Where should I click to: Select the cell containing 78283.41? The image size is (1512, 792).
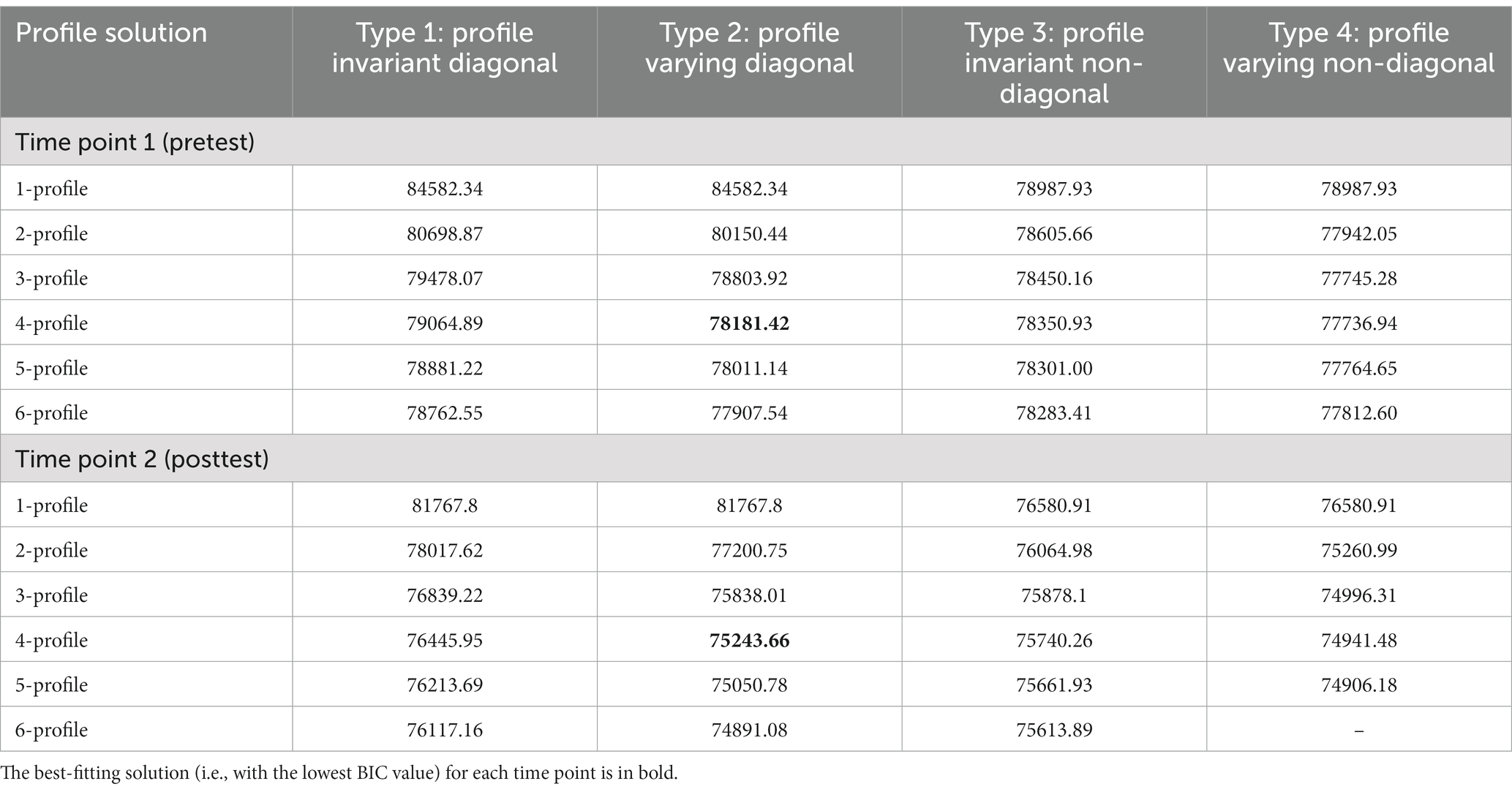(x=1053, y=413)
